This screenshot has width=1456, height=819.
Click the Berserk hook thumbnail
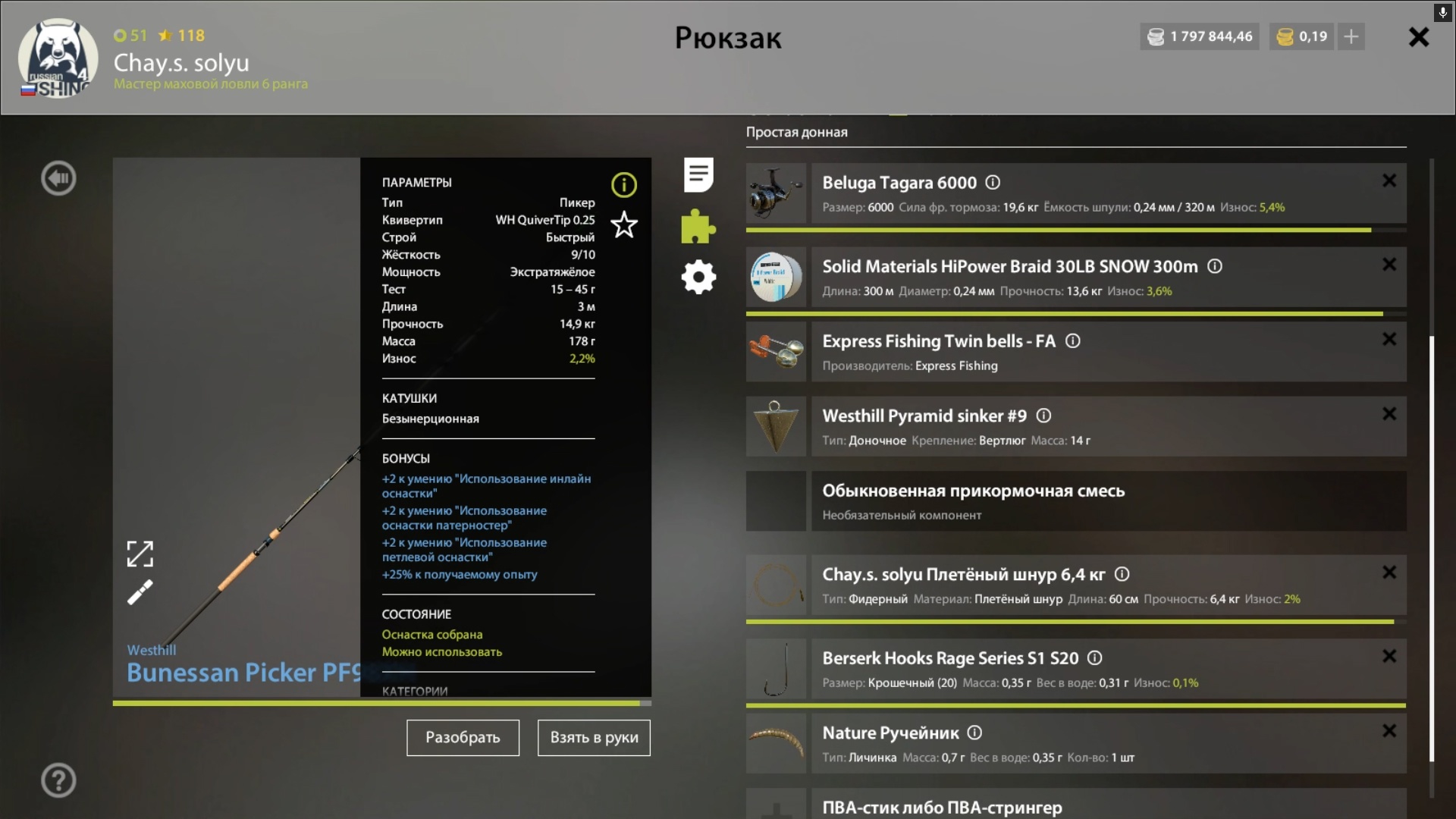776,668
